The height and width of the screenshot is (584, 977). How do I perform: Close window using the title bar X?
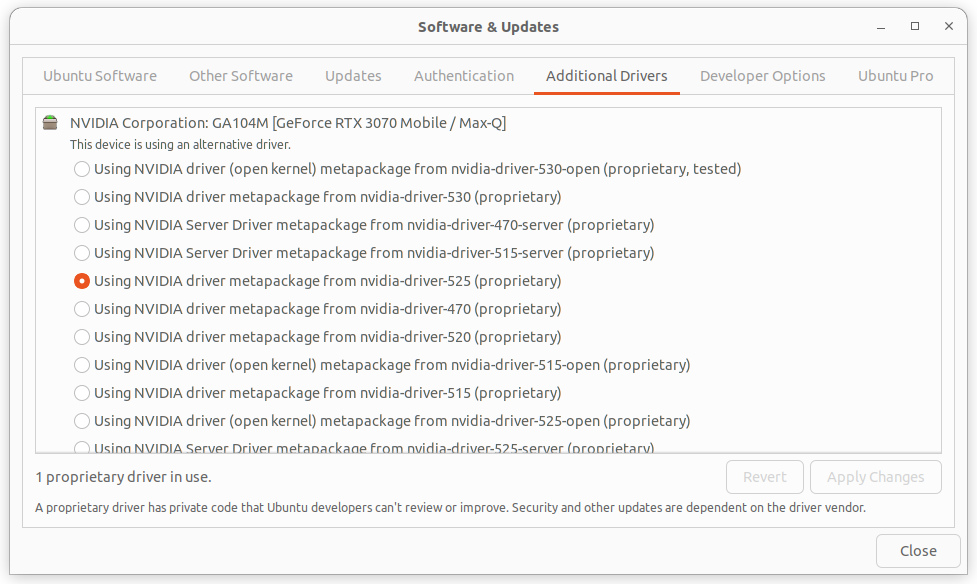coord(948,26)
